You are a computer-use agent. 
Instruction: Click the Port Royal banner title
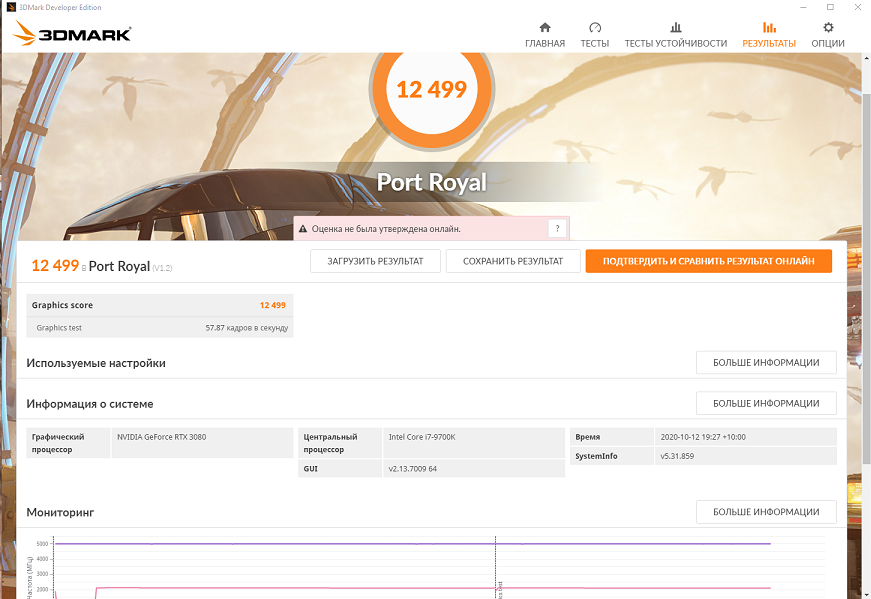coord(432,182)
